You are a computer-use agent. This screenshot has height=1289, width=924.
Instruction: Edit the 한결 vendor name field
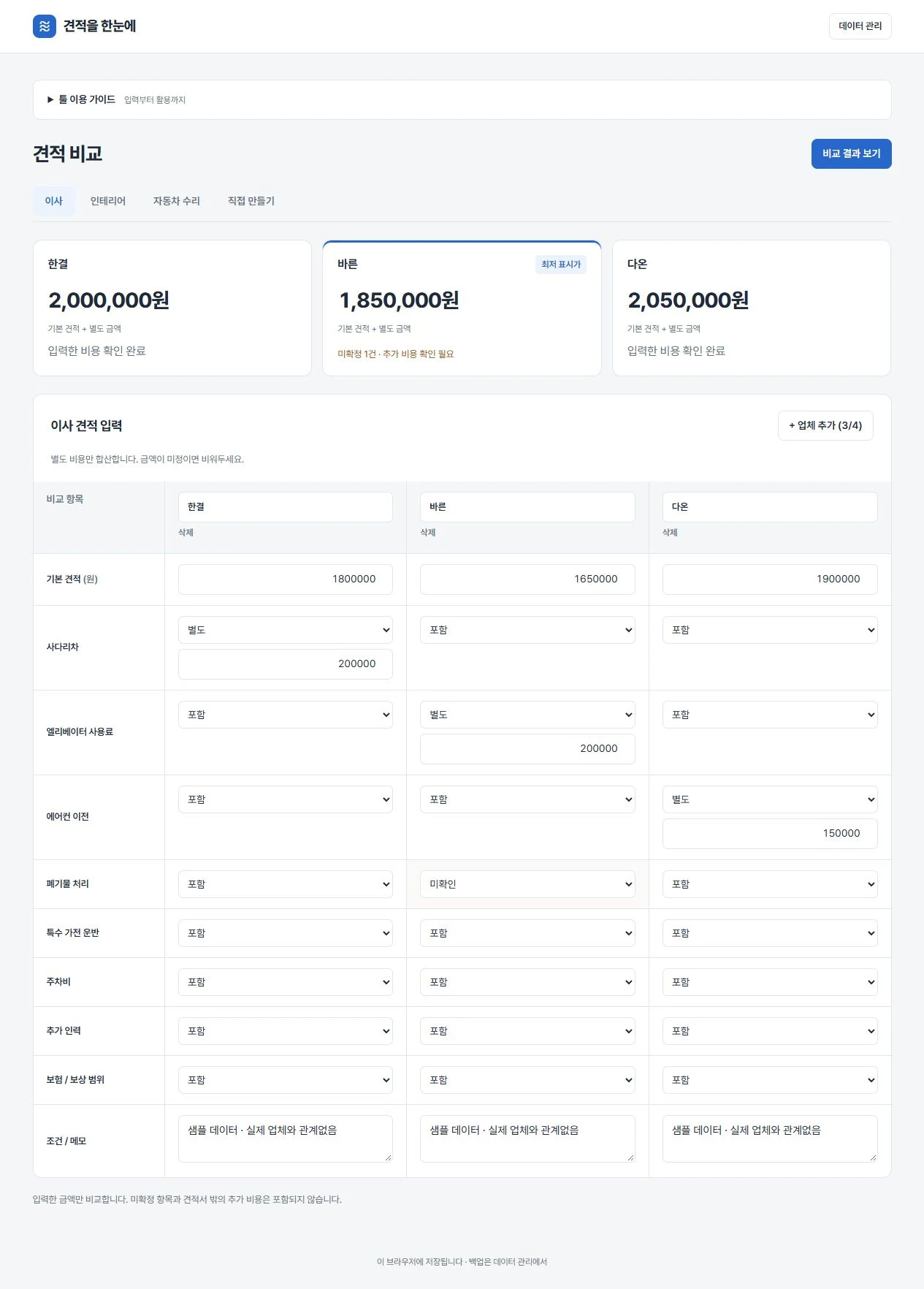286,507
